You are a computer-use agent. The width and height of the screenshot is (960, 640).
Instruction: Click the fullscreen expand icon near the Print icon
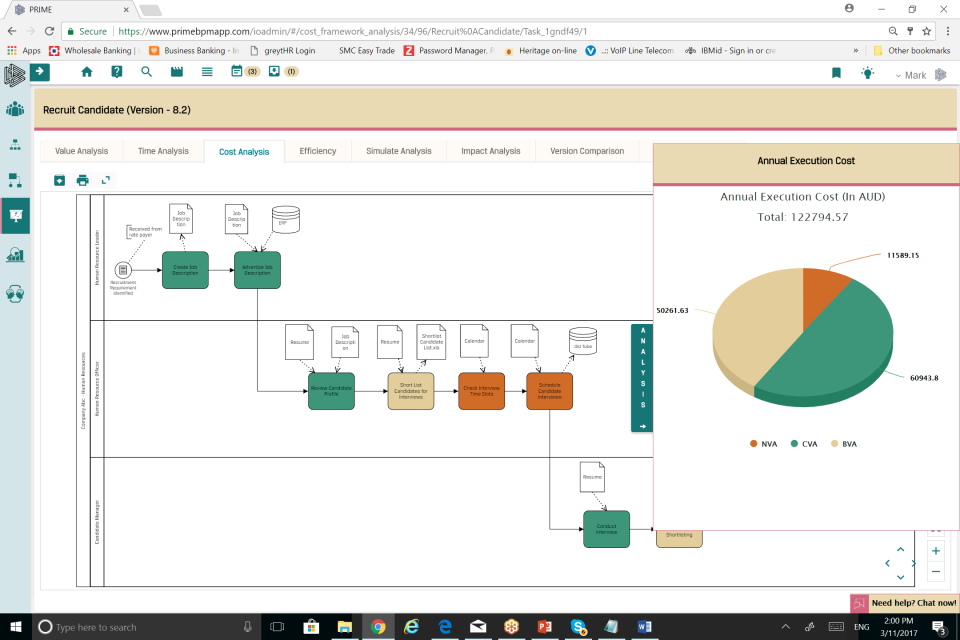105,180
